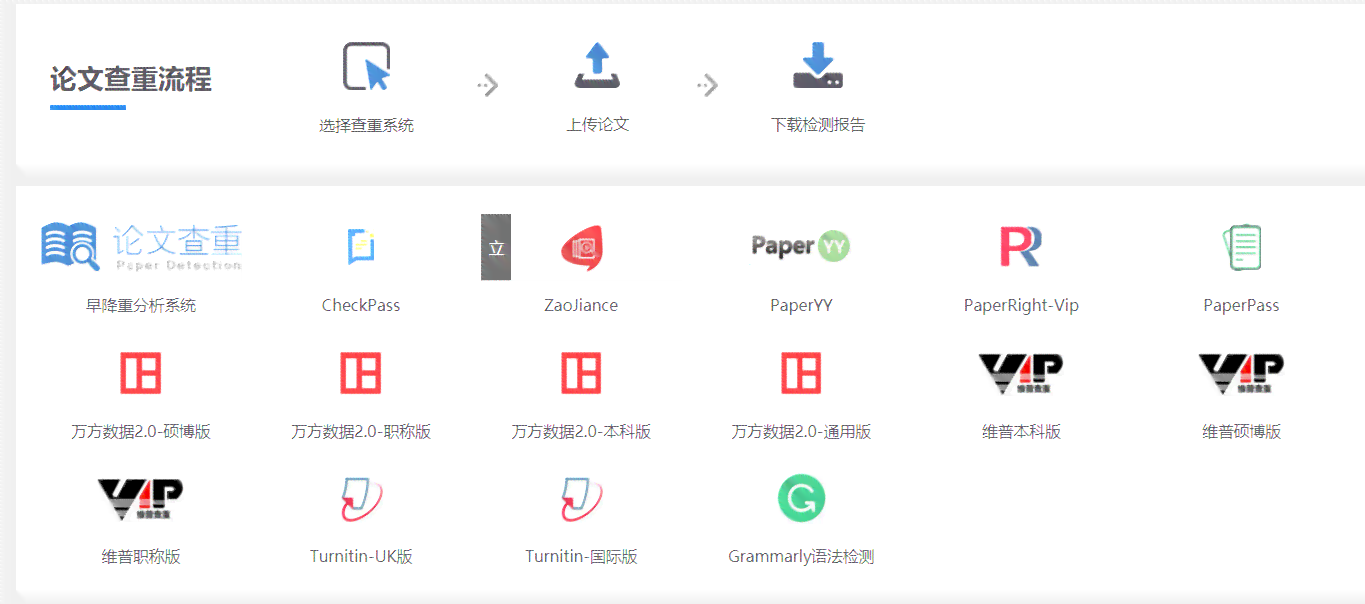The height and width of the screenshot is (604, 1365).
Task: Click the gray 立 tab marker
Action: tap(496, 247)
